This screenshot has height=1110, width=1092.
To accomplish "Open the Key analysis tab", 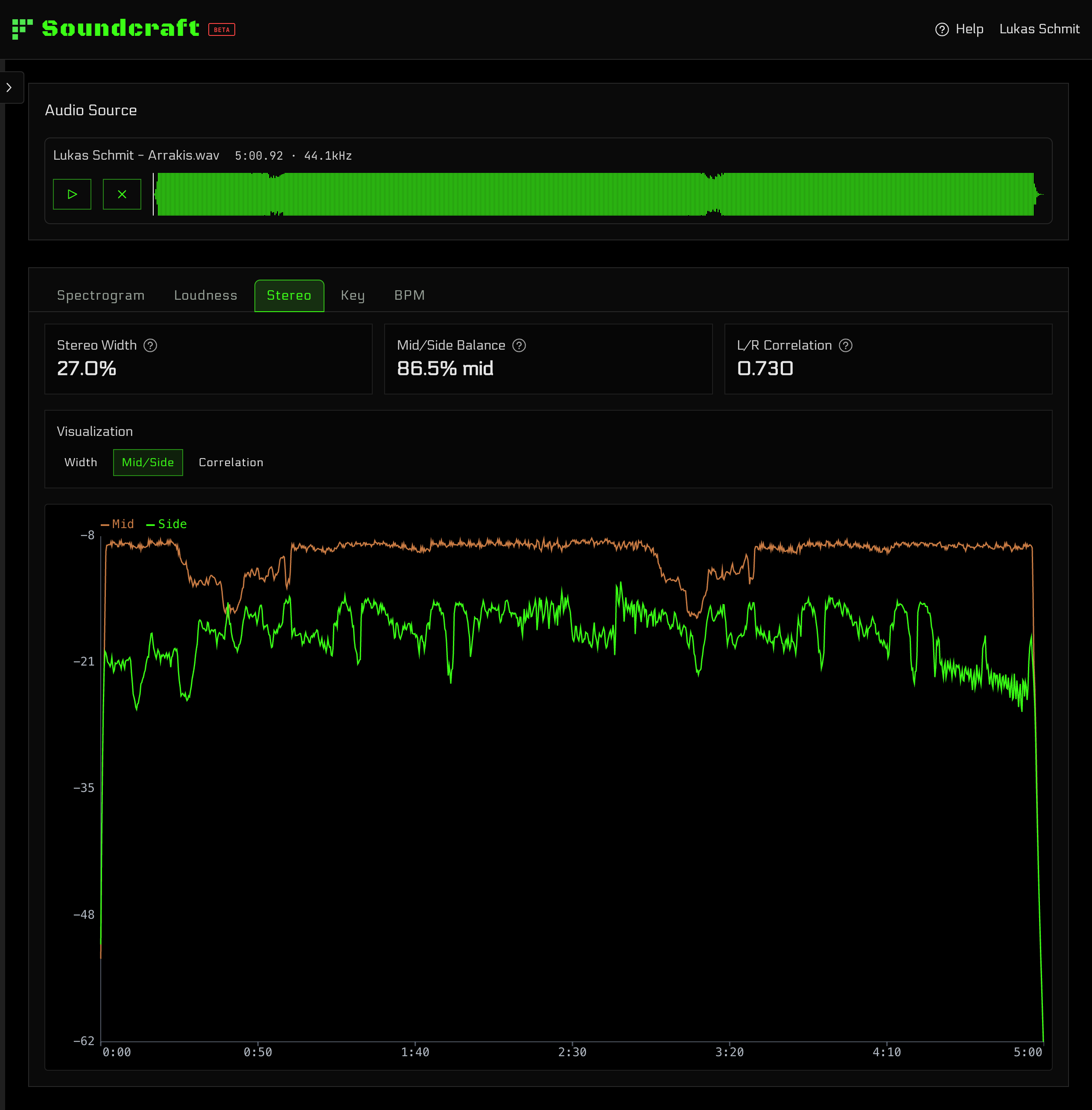I will pyautogui.click(x=352, y=295).
